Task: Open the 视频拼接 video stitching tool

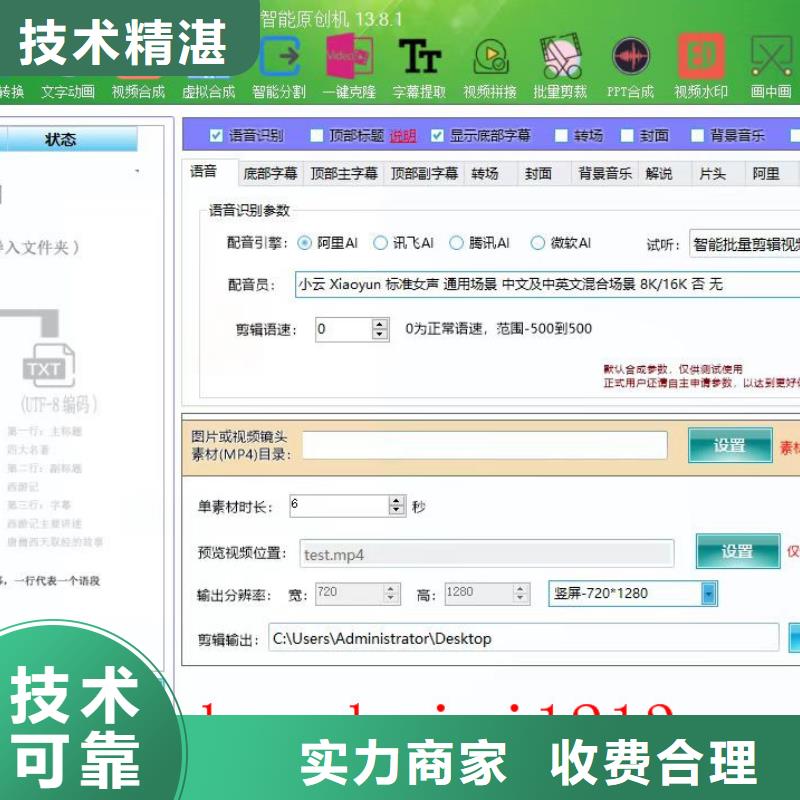Action: pyautogui.click(x=489, y=66)
